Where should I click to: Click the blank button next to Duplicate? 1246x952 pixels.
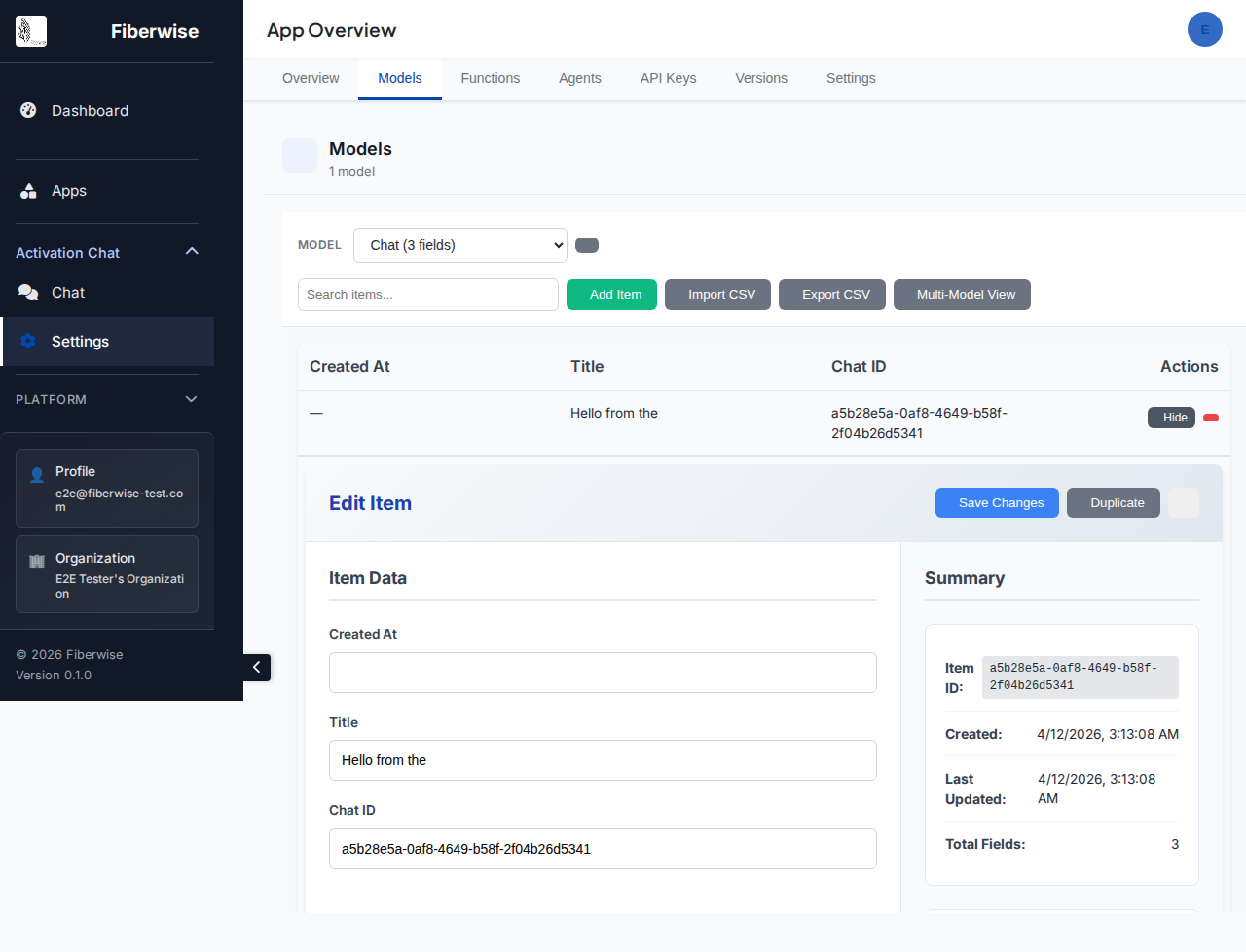click(x=1183, y=503)
